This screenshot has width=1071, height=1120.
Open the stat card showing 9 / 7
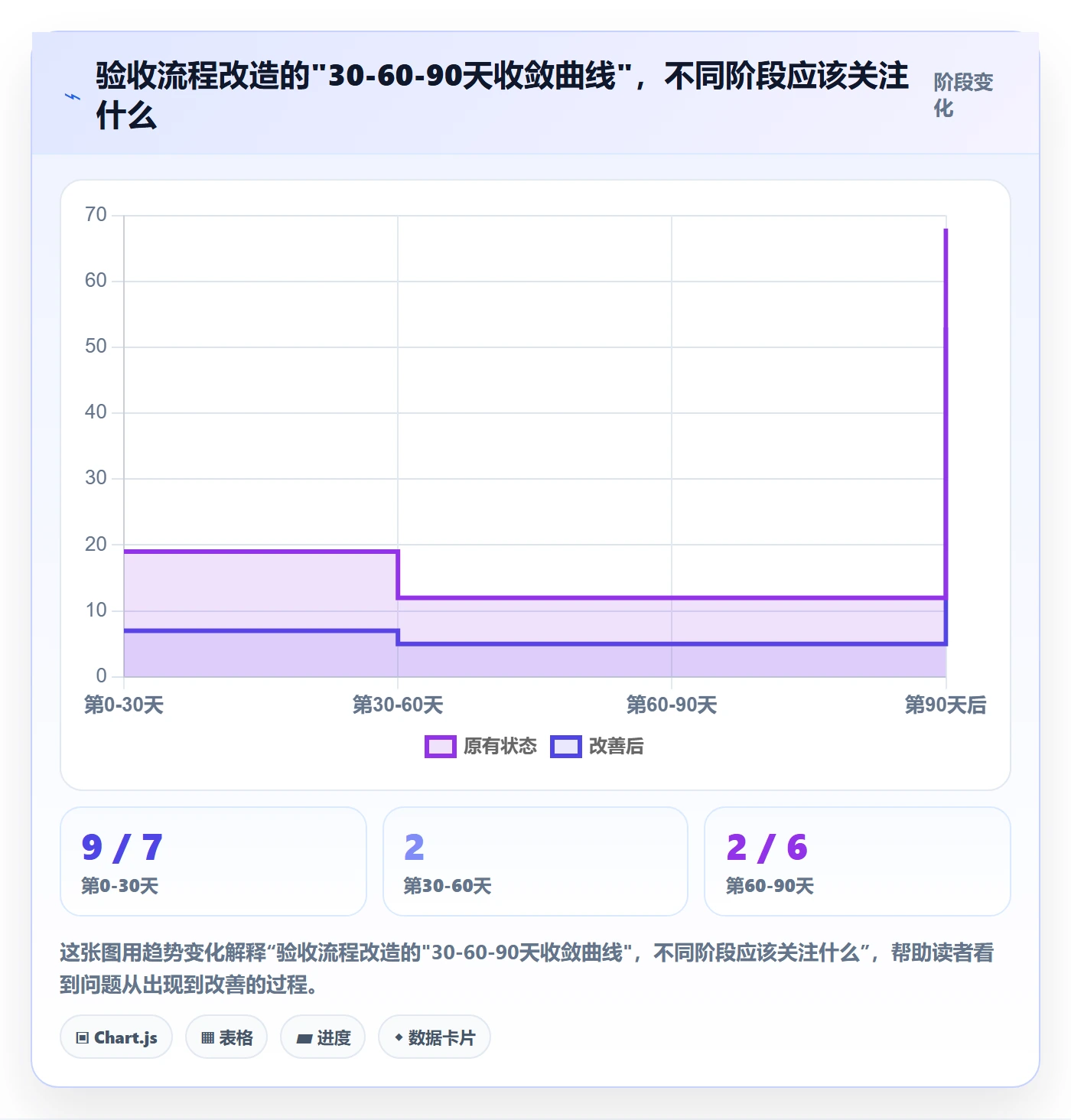point(213,861)
